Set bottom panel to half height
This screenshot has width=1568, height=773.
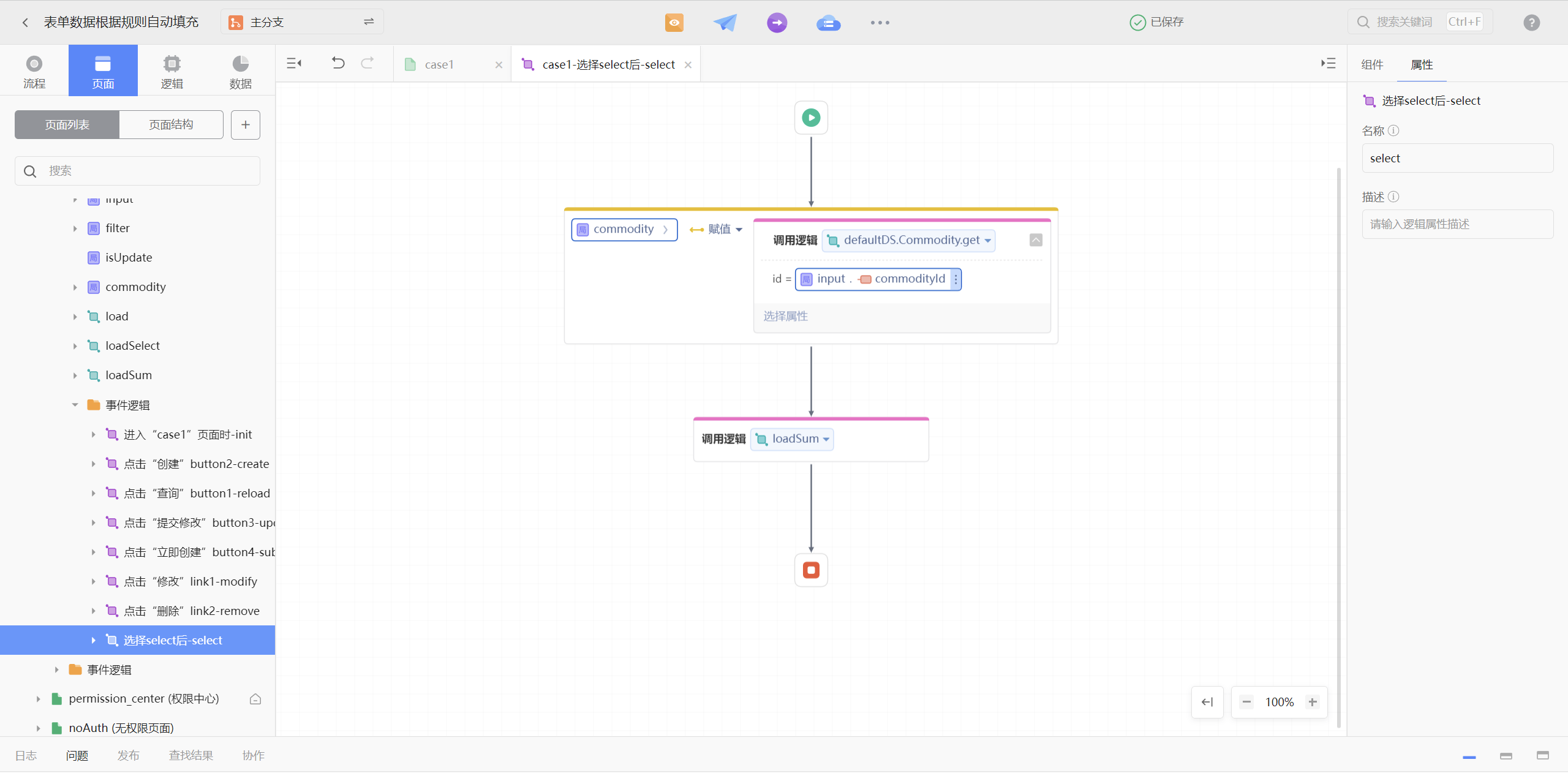coord(1506,756)
